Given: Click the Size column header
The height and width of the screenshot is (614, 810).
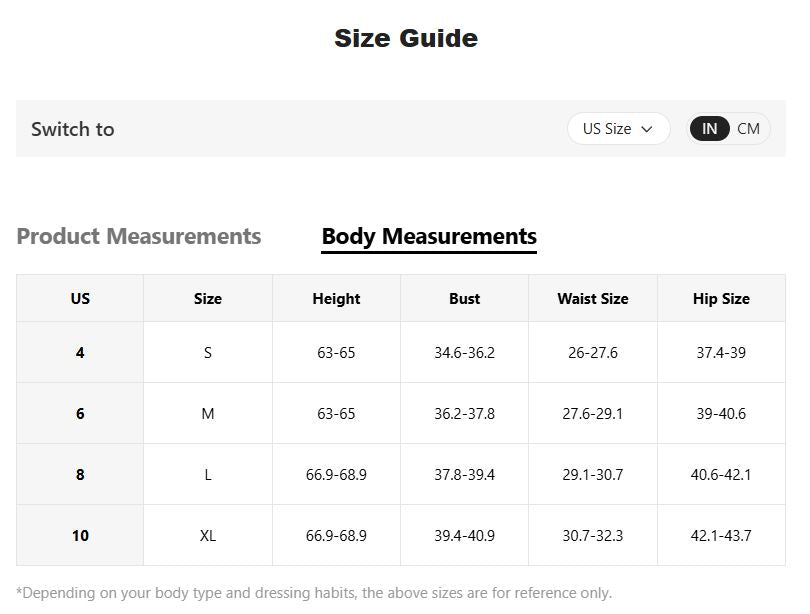Looking at the screenshot, I should [x=208, y=298].
